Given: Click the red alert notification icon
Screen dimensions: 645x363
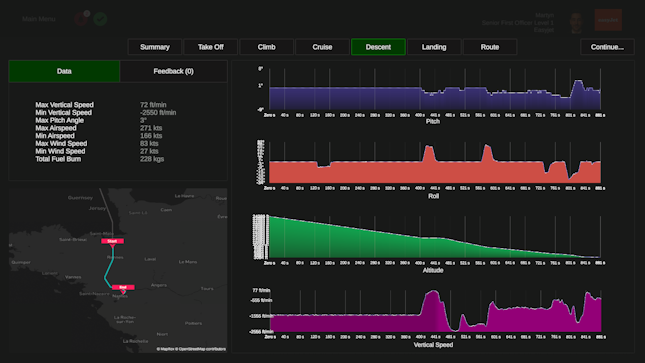Looking at the screenshot, I should pos(82,19).
